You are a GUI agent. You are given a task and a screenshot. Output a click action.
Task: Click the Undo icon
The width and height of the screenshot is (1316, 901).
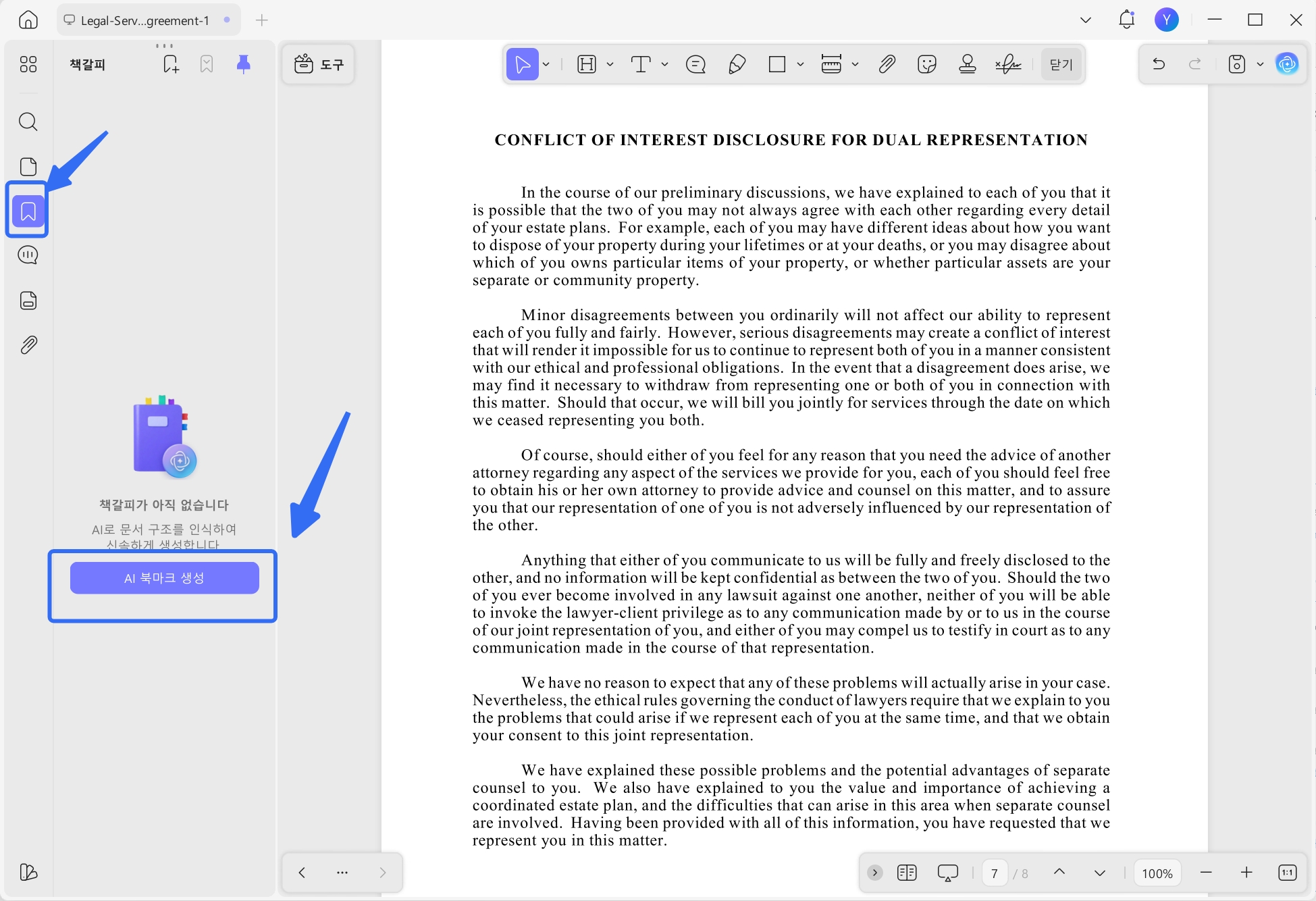1159,63
